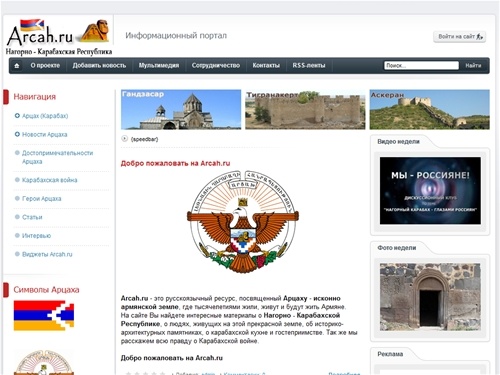
Task: Open the Герои Арцаха link
Action: pyautogui.click(x=42, y=199)
